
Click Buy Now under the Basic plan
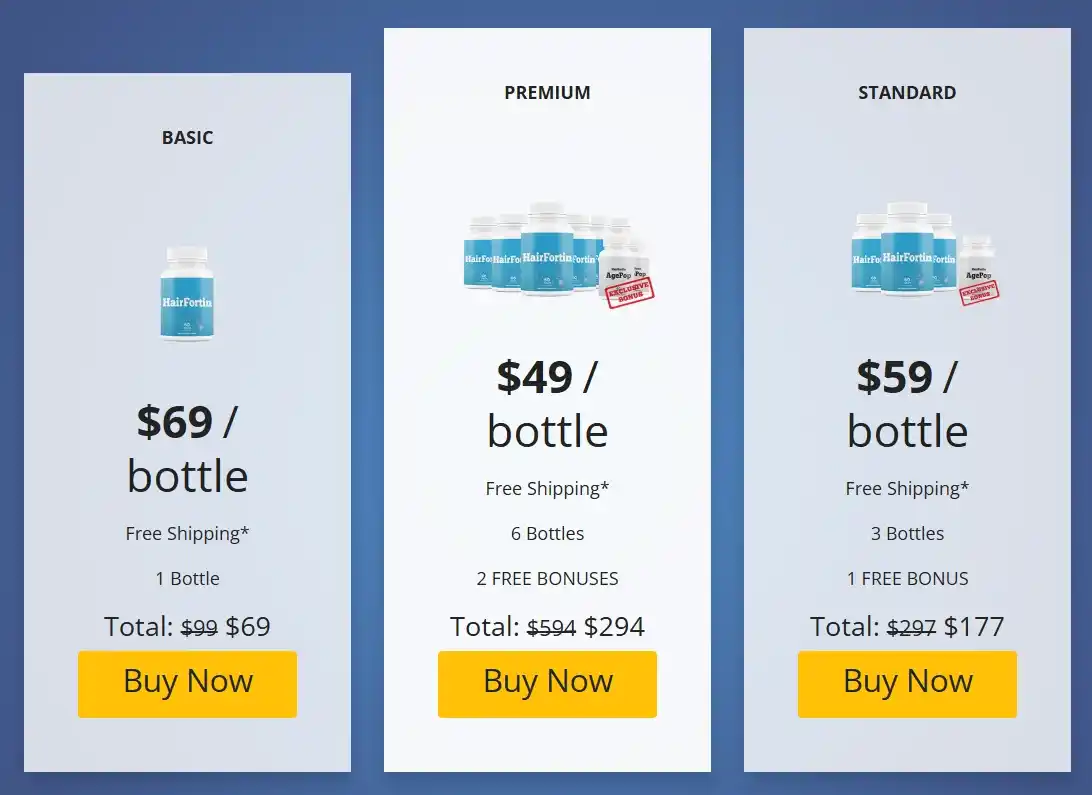coord(187,684)
